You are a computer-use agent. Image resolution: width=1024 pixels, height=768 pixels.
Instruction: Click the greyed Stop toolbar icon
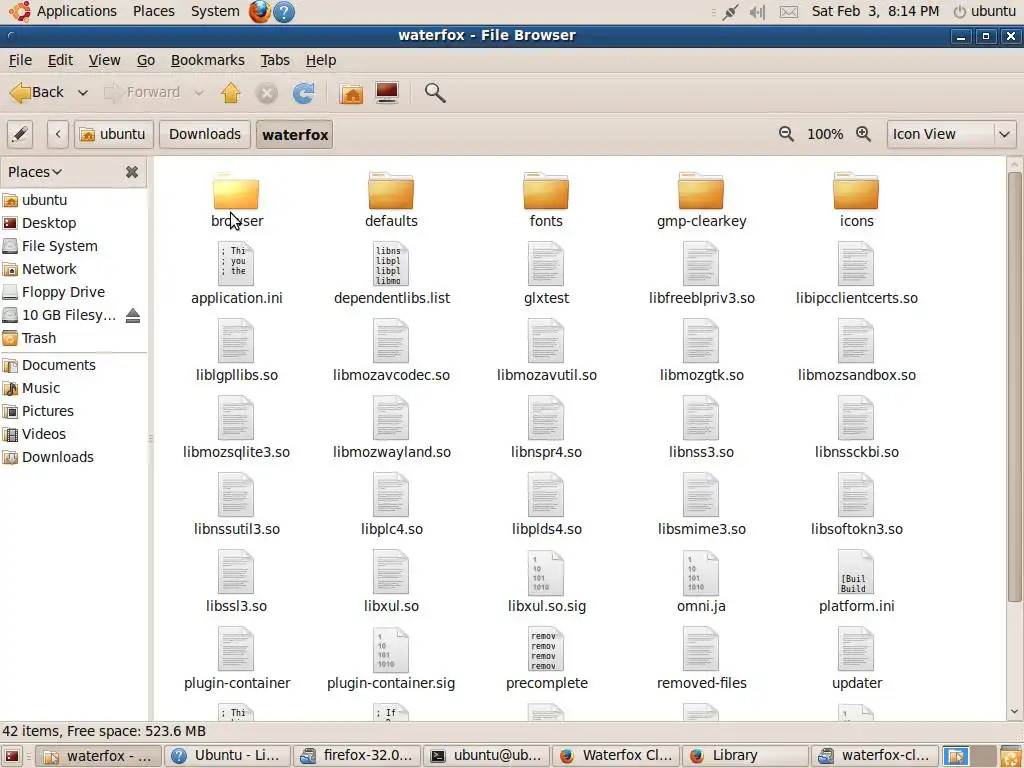[x=266, y=93]
